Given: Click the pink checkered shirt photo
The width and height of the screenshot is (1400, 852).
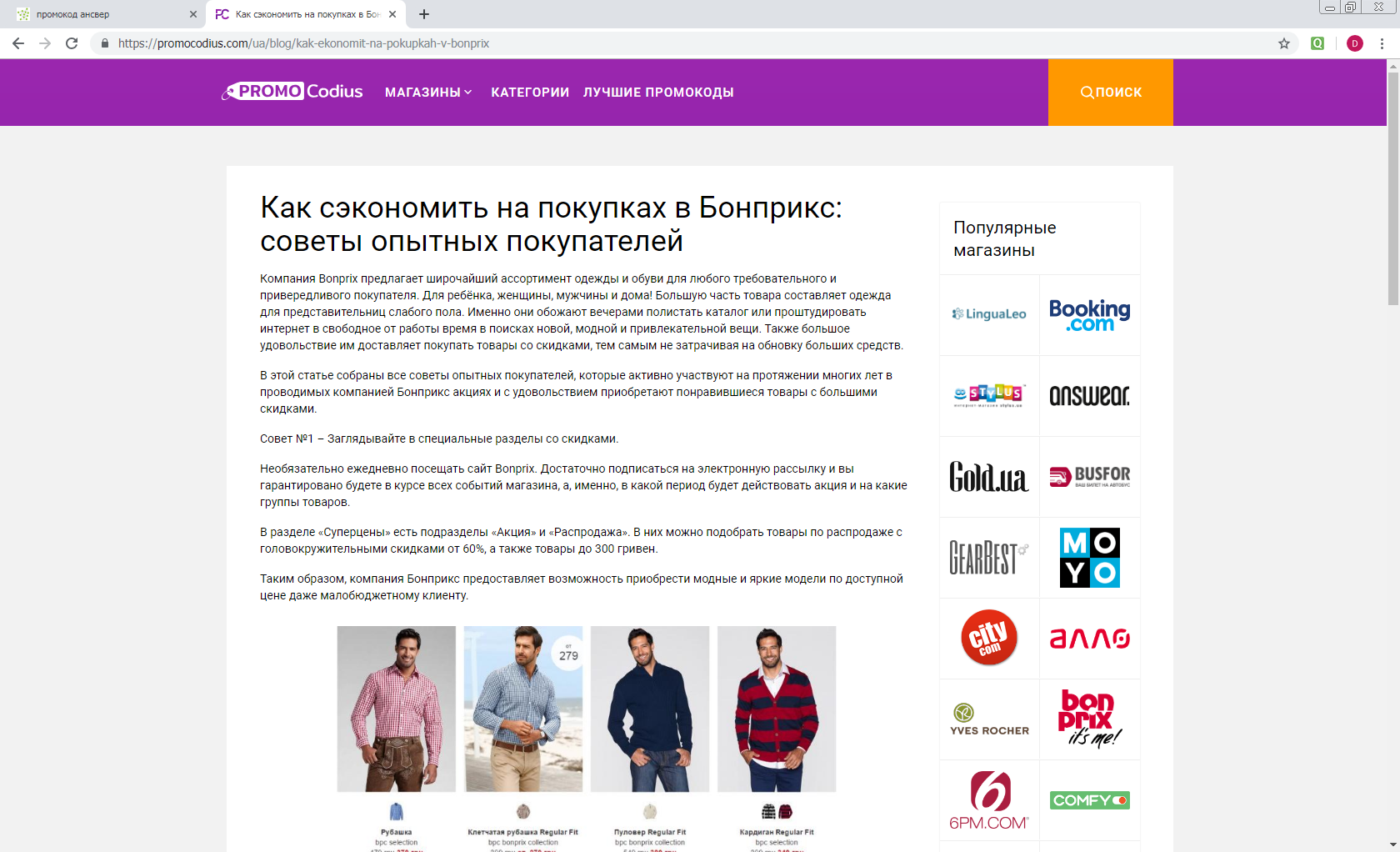Looking at the screenshot, I should click(397, 709).
